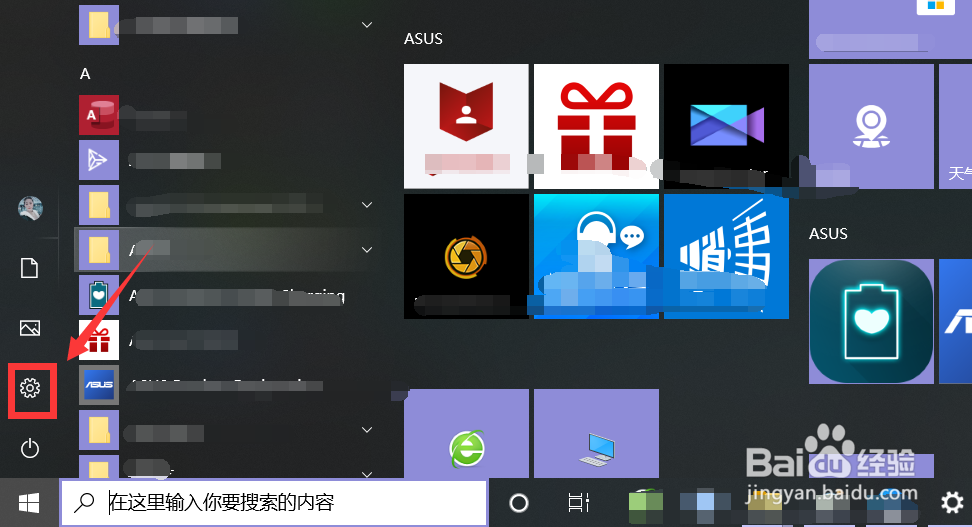Open the battery-heart entry in the app list

click(99, 295)
